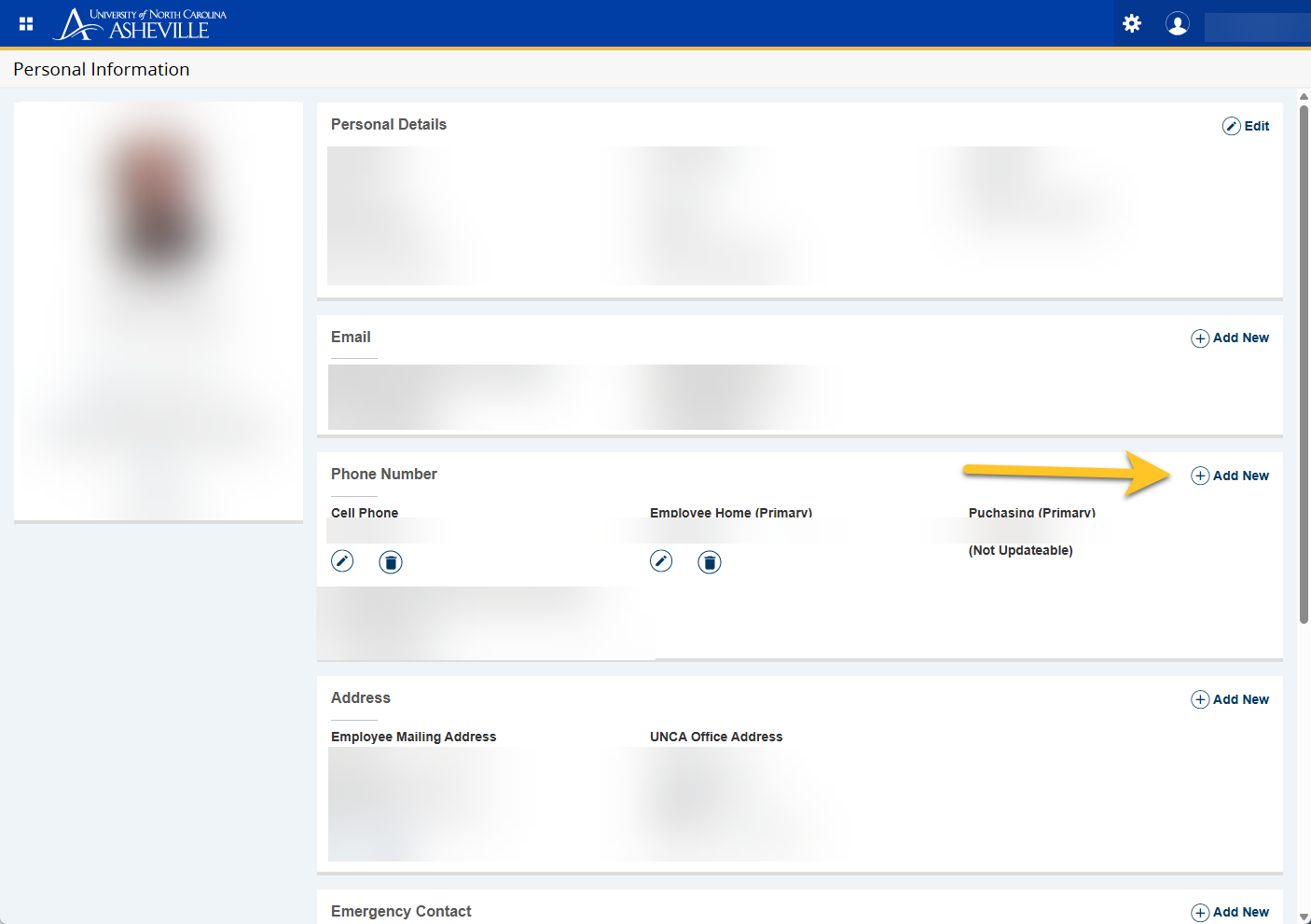Click the page vertical scrollbar thumb

click(1304, 364)
